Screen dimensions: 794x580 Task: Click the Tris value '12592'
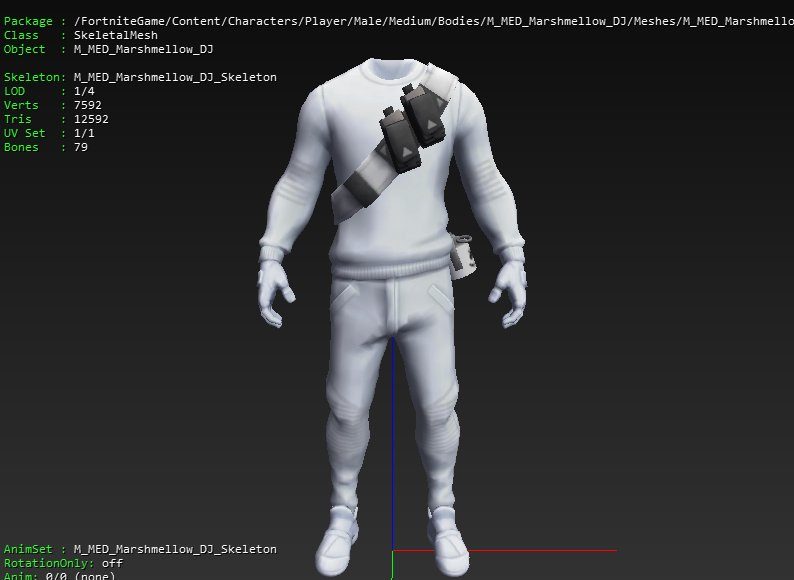tap(91, 119)
